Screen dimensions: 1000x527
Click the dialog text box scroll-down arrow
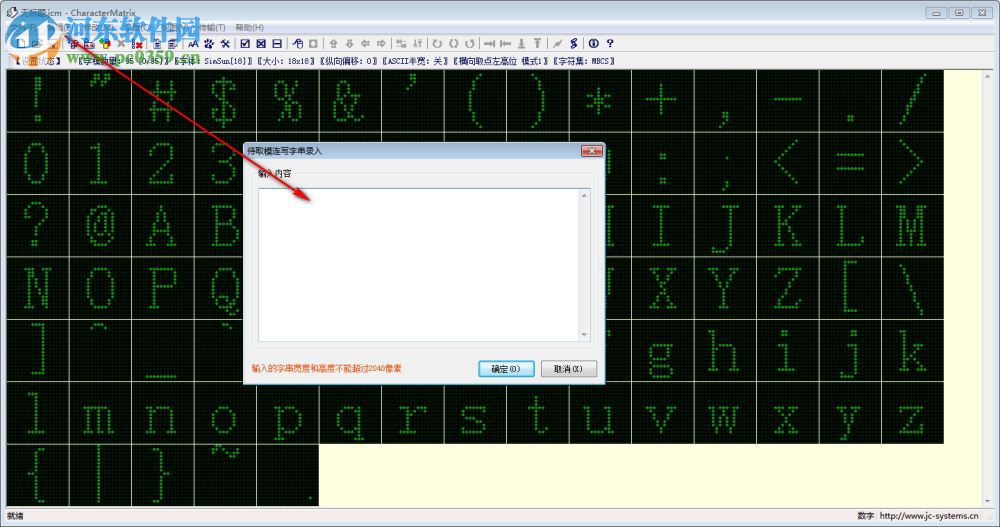click(x=584, y=334)
